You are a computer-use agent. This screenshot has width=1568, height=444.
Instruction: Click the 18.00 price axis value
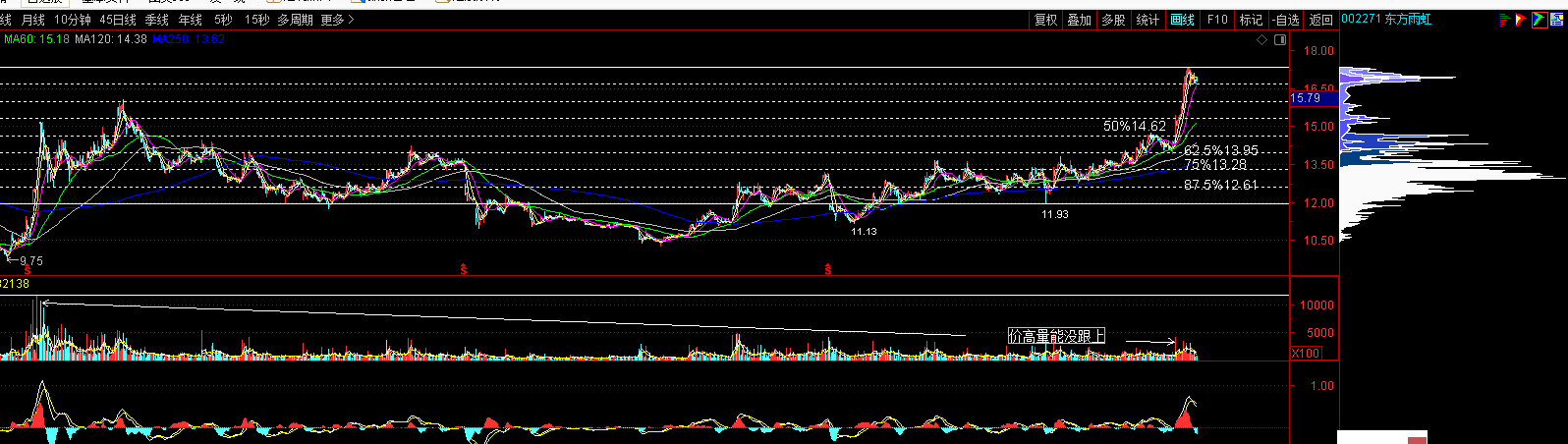coord(1319,51)
